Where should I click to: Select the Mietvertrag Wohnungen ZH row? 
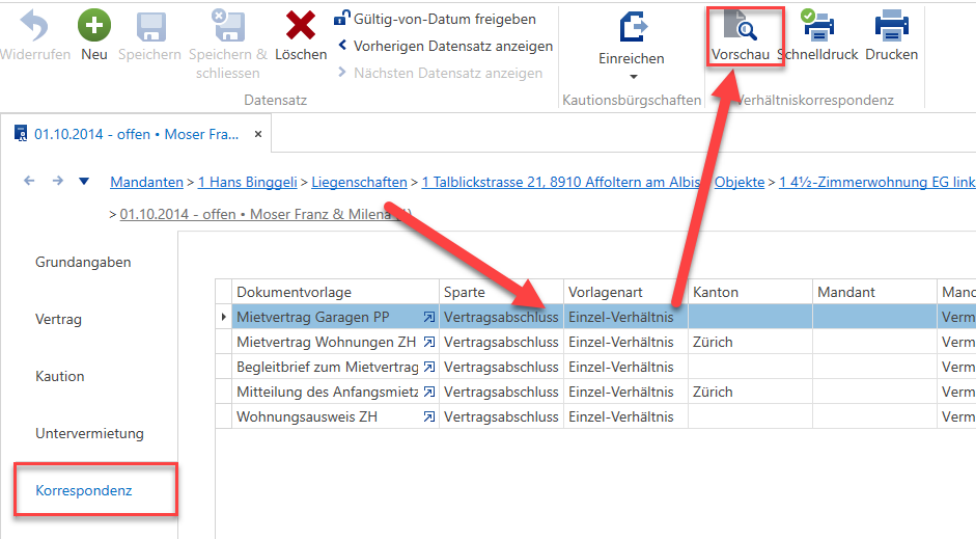click(596, 342)
